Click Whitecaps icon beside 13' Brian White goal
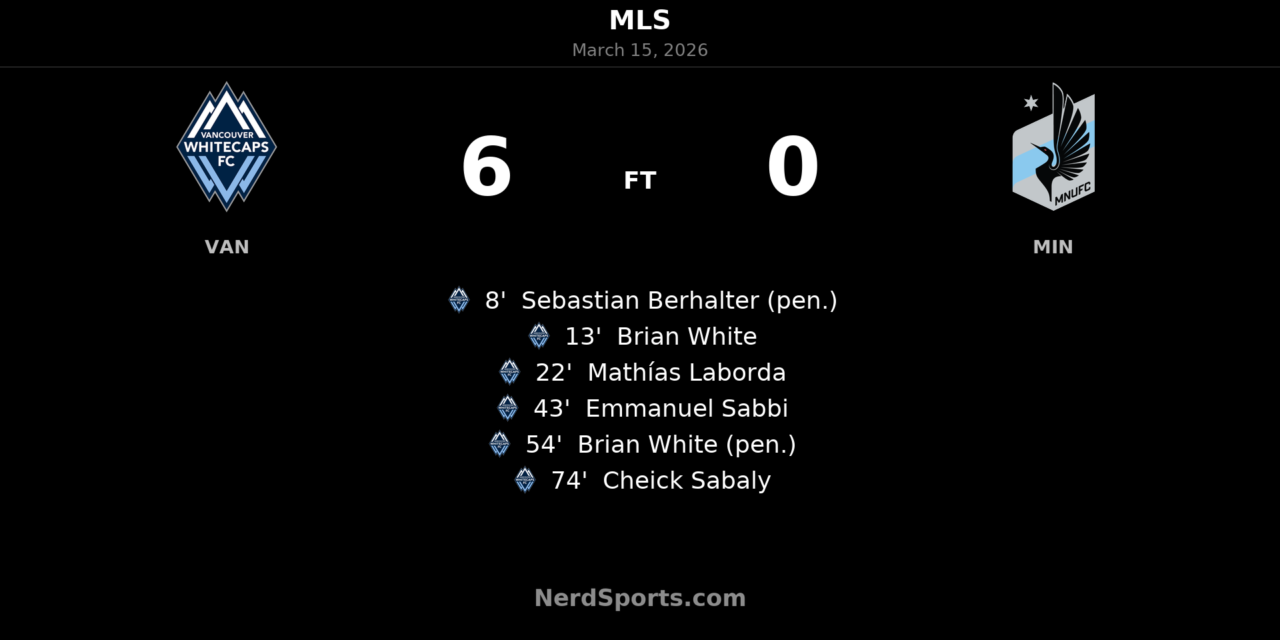The width and height of the screenshot is (1280, 640). tap(539, 336)
